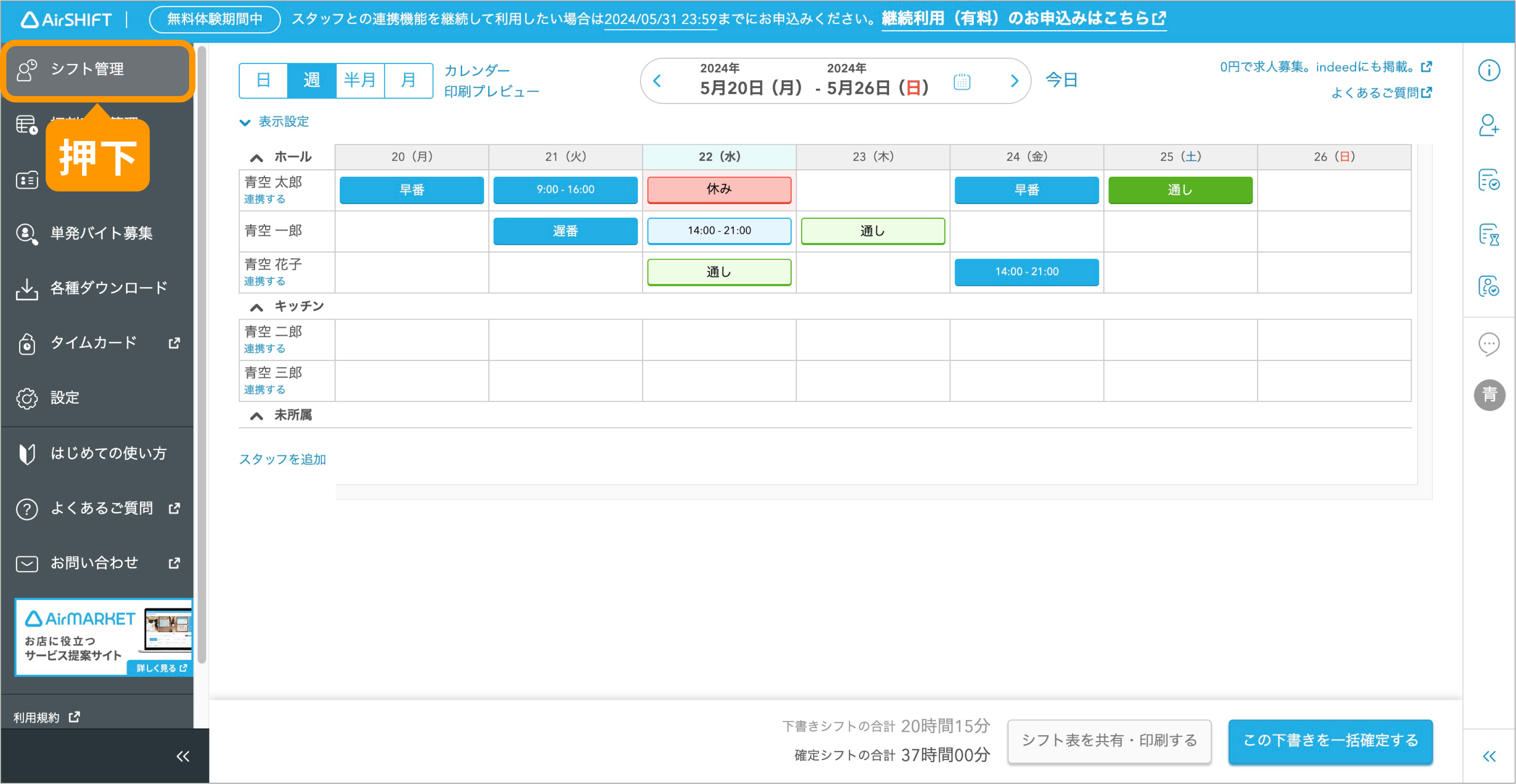Switch to 週 view tab

(x=311, y=81)
